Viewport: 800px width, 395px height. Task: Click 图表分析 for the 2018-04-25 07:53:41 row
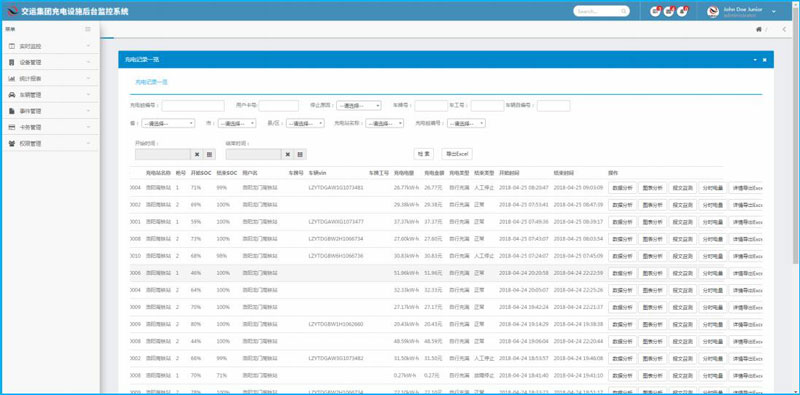tap(653, 205)
